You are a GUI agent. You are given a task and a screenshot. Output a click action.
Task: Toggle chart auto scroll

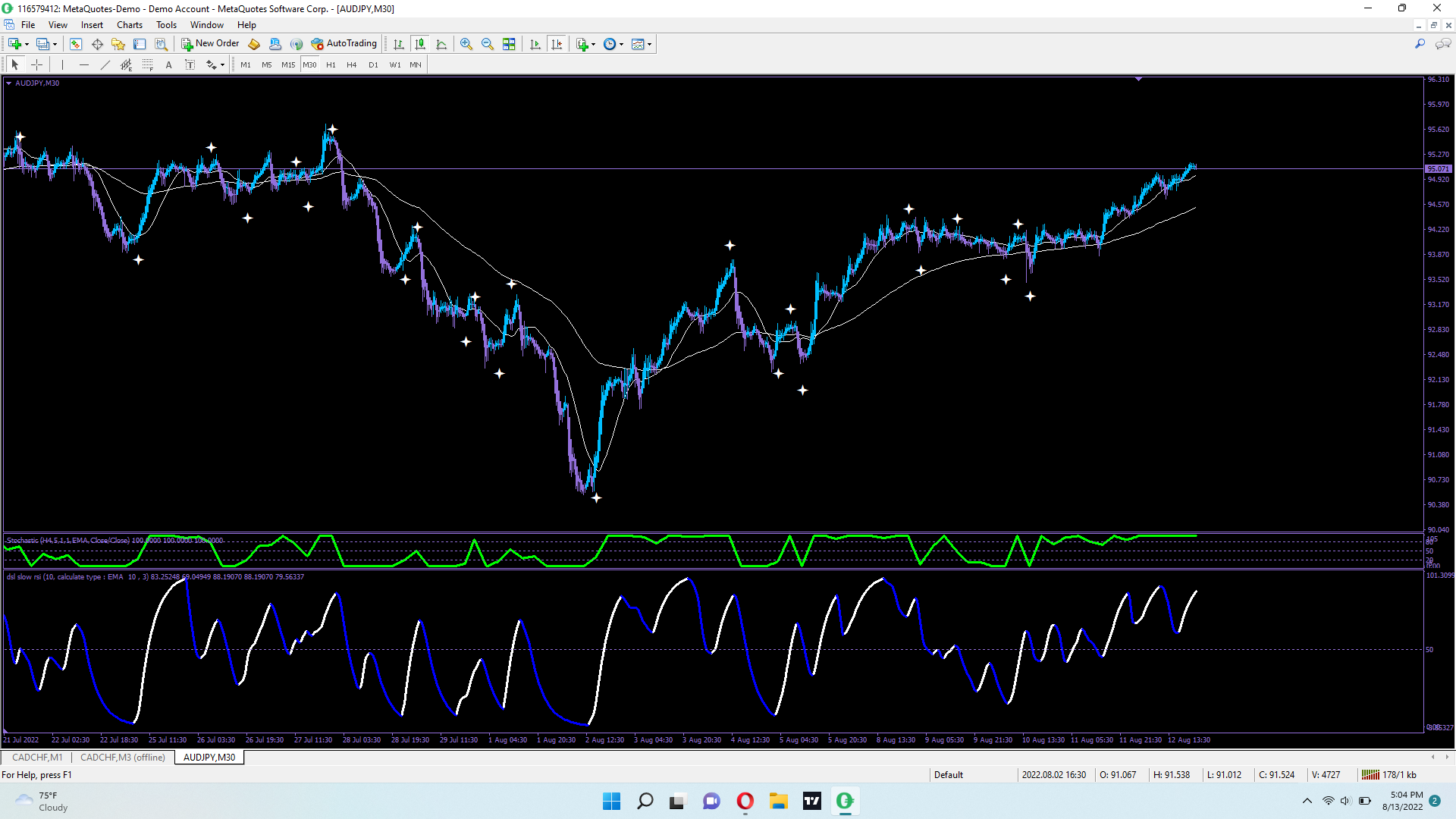[x=535, y=44]
